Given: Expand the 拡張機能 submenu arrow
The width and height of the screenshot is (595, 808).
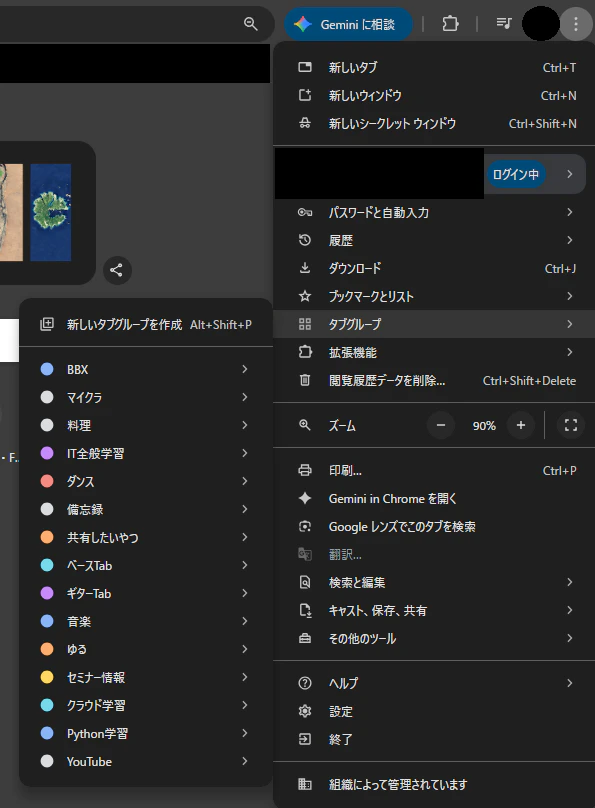Looking at the screenshot, I should (x=570, y=352).
